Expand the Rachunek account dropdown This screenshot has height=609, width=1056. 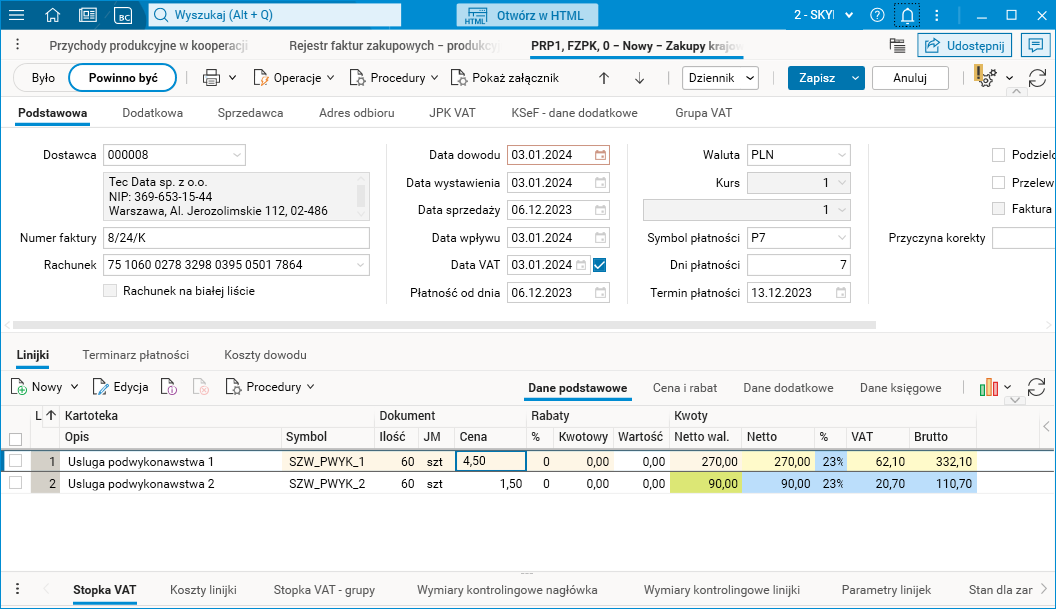point(360,265)
